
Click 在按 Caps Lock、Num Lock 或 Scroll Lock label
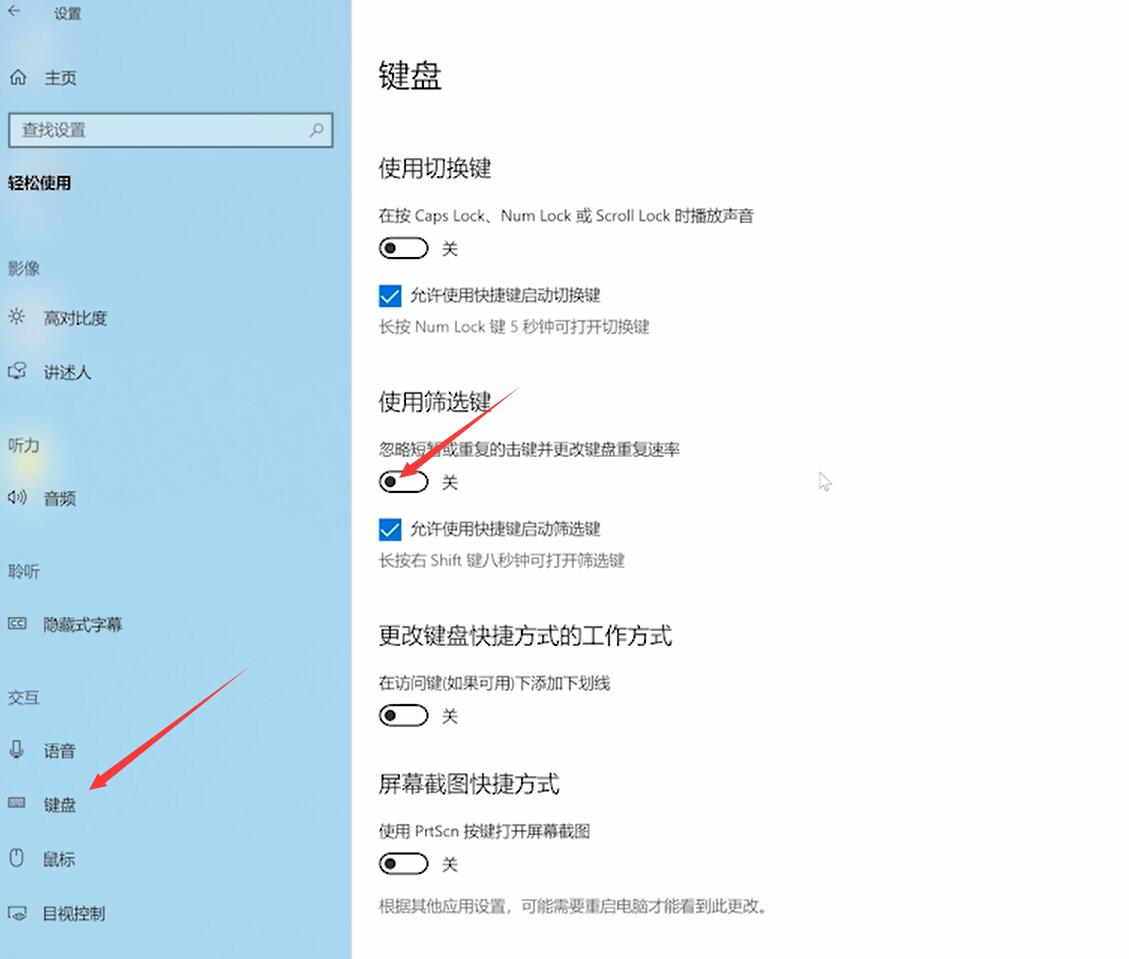pos(566,215)
